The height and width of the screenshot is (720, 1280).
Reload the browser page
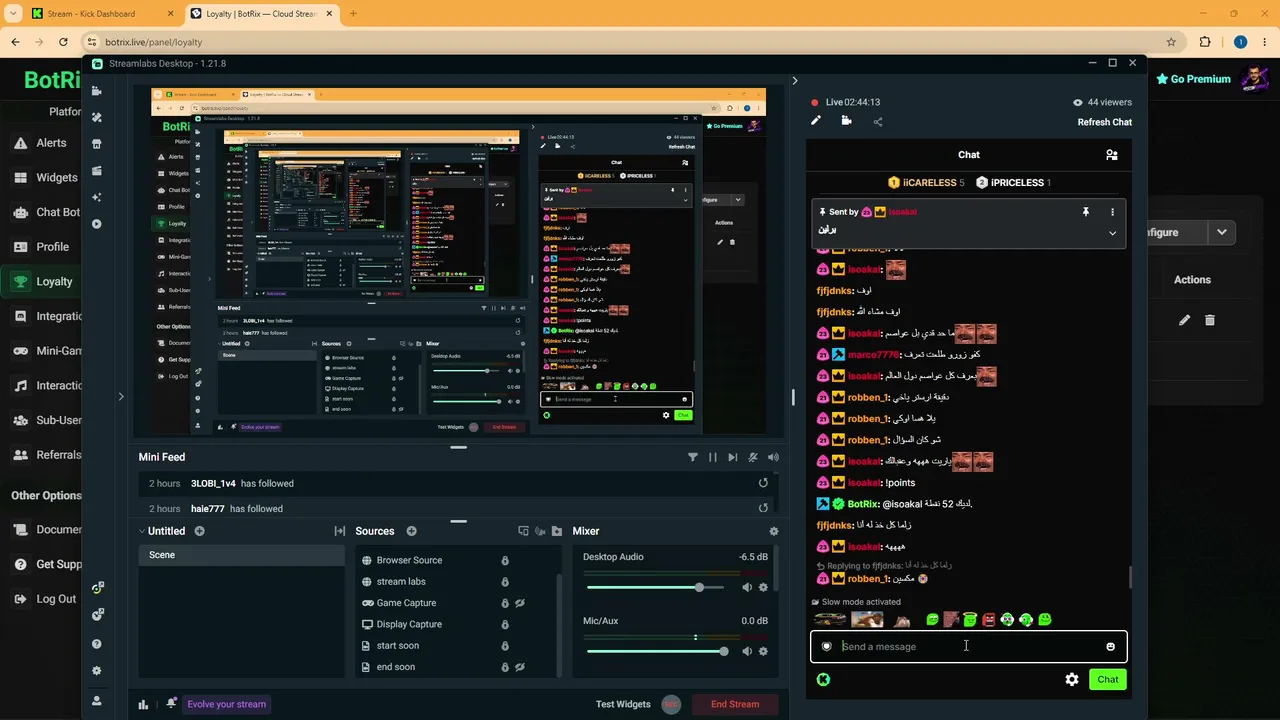63,42
